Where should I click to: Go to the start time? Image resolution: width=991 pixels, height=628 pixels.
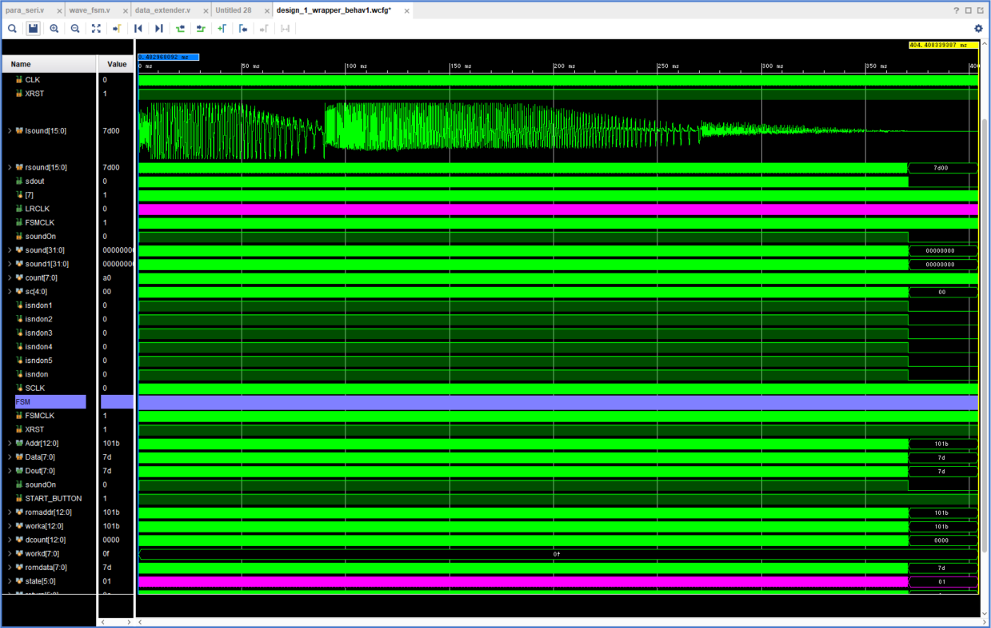(138, 29)
